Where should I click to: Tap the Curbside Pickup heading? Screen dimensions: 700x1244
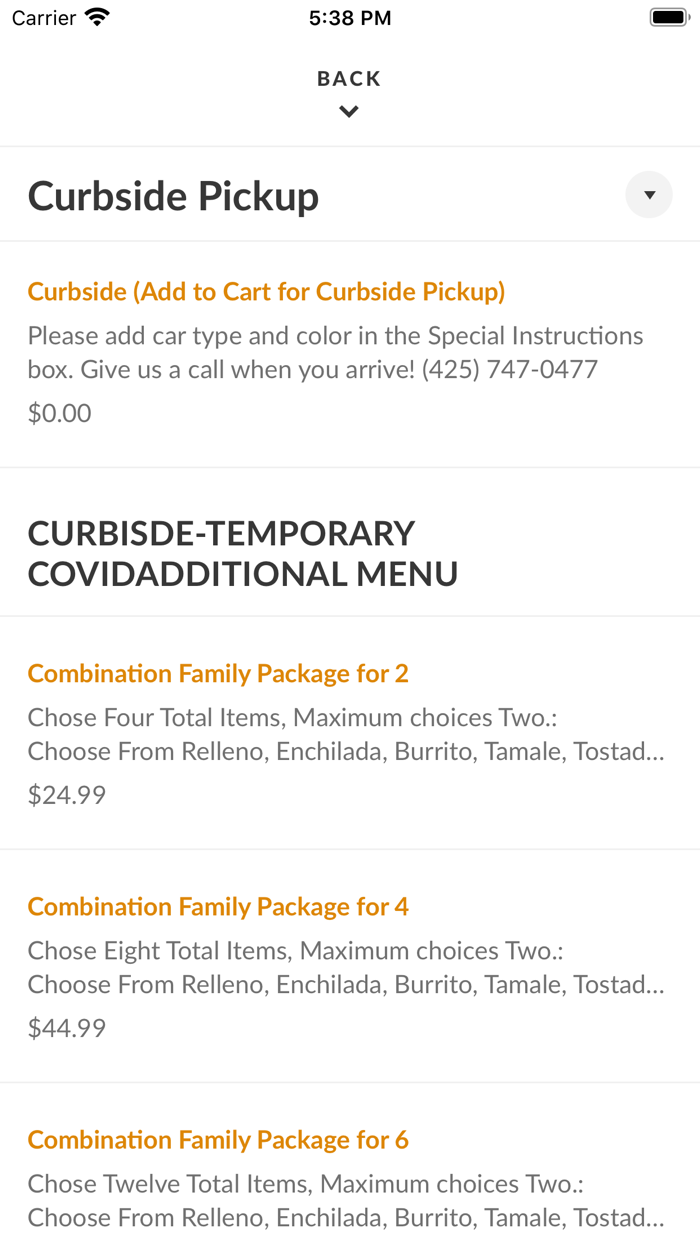pyautogui.click(x=173, y=196)
